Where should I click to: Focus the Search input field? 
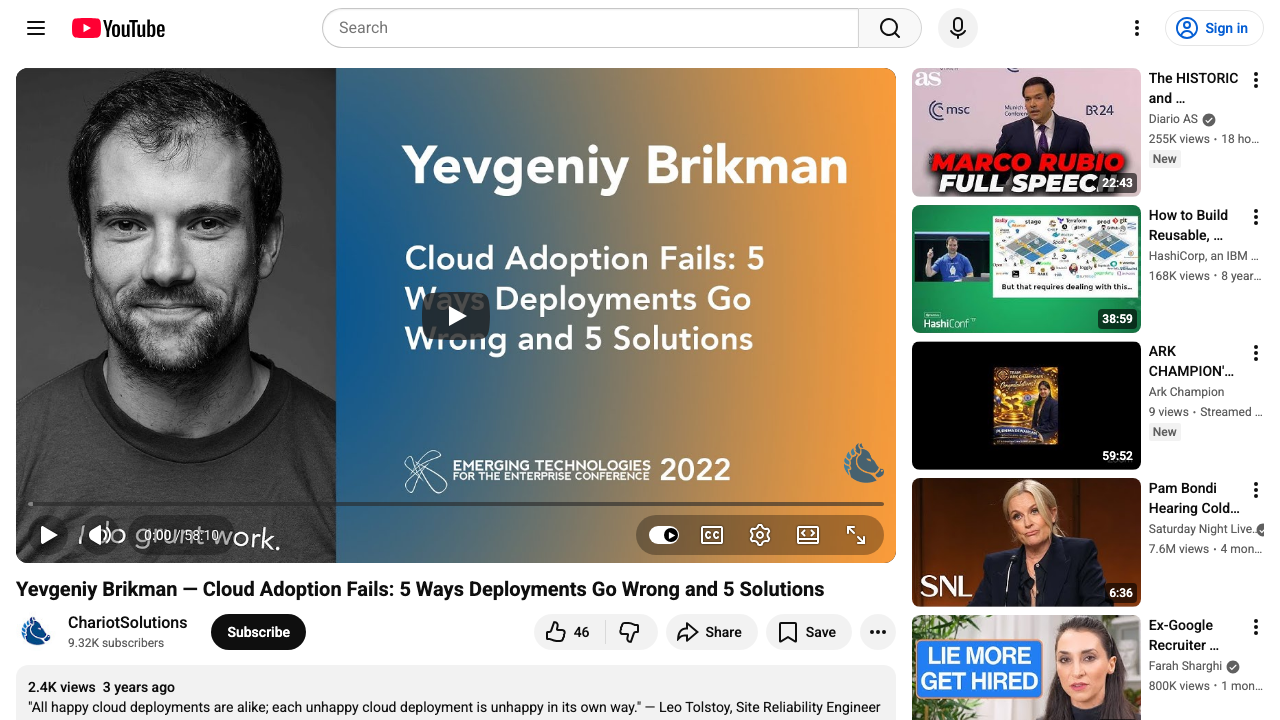590,28
